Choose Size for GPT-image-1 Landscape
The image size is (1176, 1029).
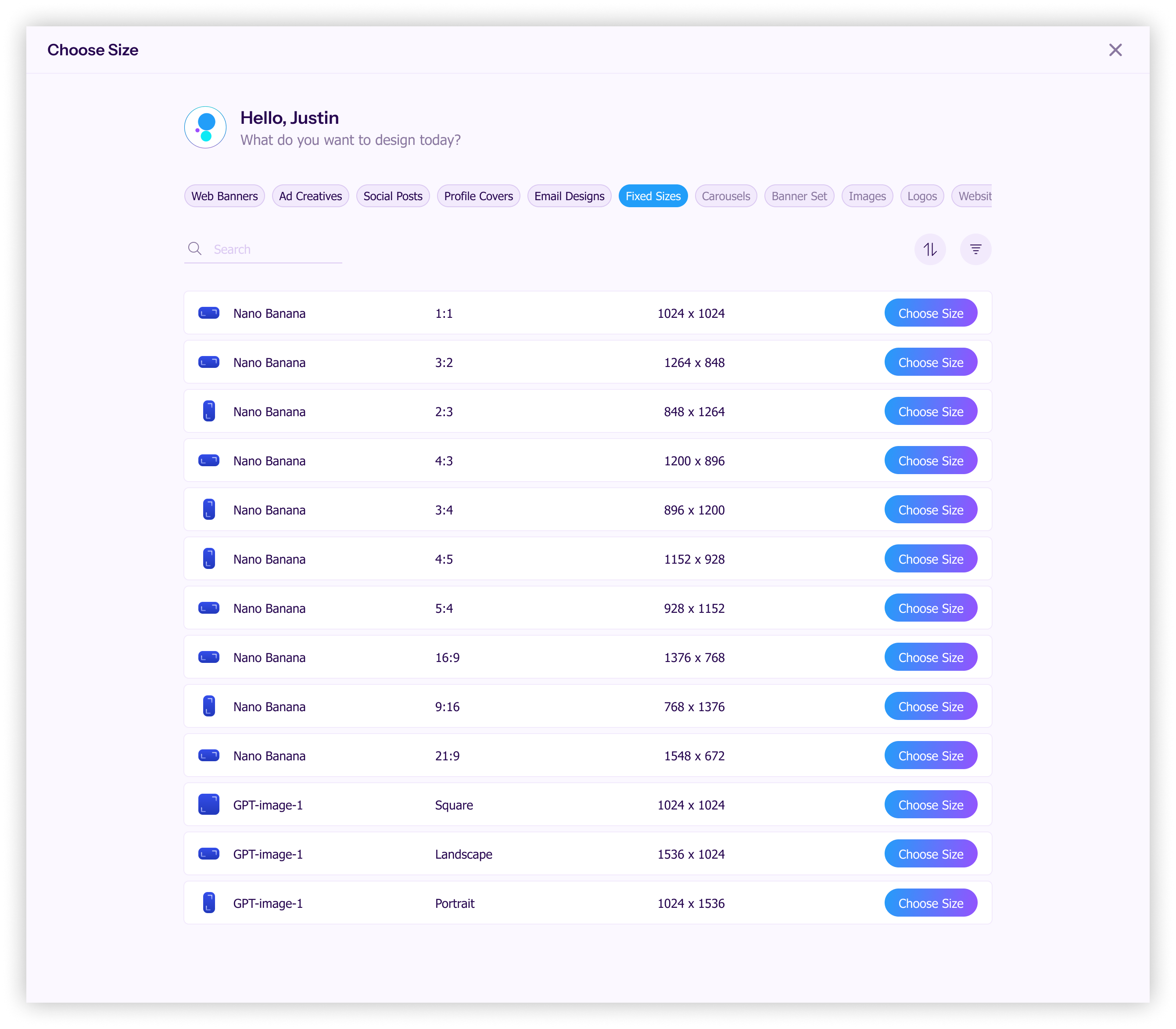tap(931, 854)
